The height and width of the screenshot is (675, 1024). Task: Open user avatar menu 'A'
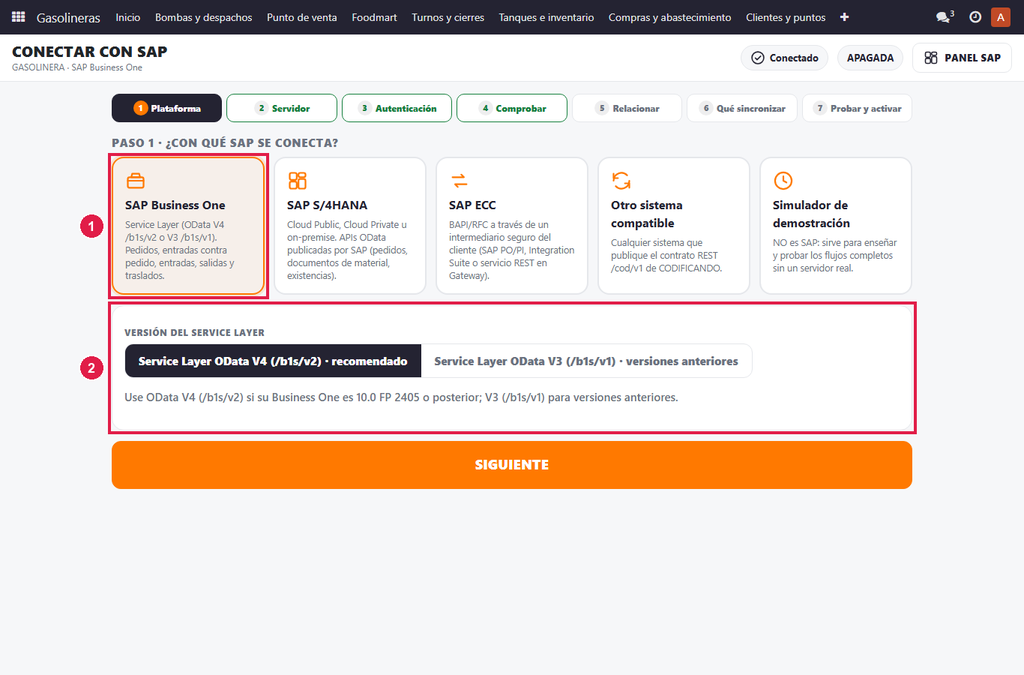(x=1000, y=17)
